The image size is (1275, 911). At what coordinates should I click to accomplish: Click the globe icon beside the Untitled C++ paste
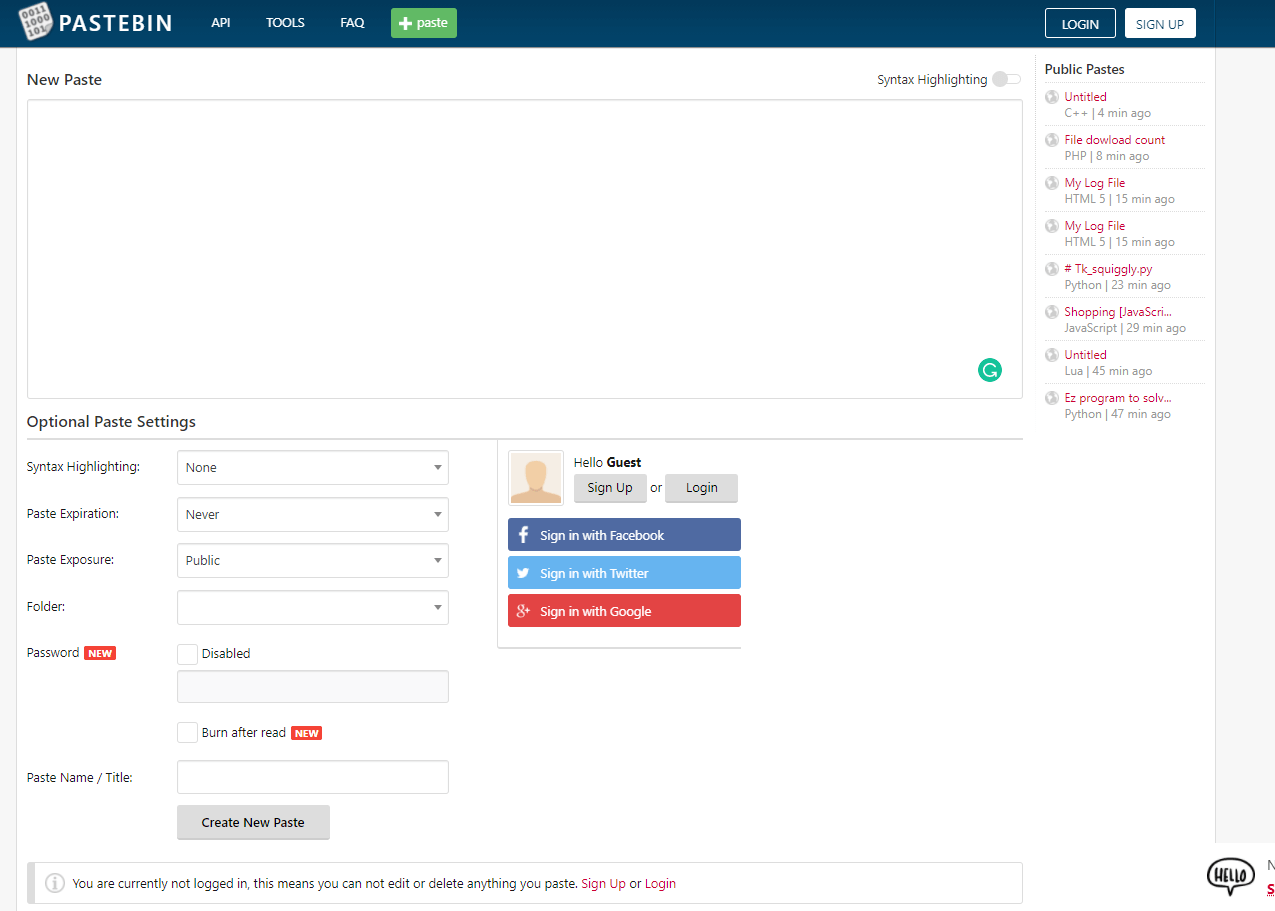coord(1051,96)
